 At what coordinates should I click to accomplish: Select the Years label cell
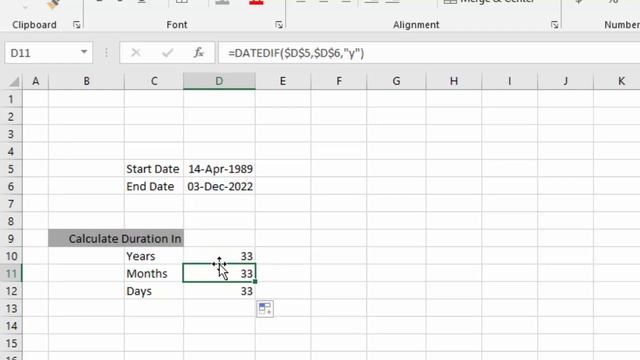(154, 256)
